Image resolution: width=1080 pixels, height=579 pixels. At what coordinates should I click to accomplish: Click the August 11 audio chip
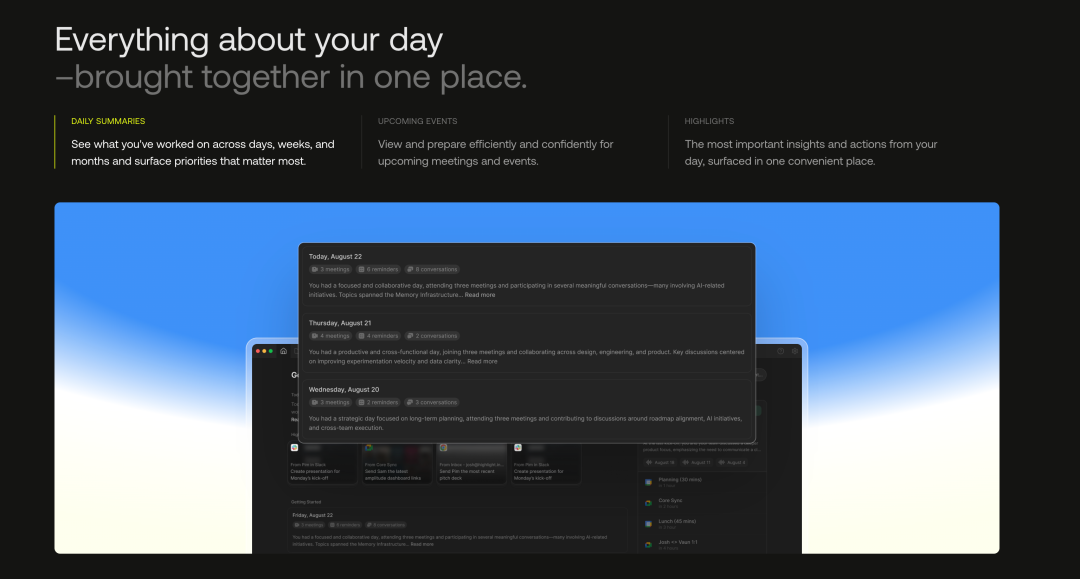pos(695,462)
